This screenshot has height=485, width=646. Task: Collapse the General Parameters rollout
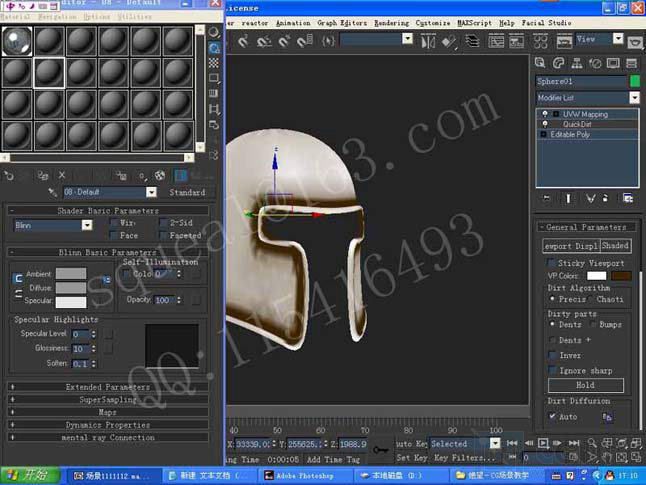(586, 227)
